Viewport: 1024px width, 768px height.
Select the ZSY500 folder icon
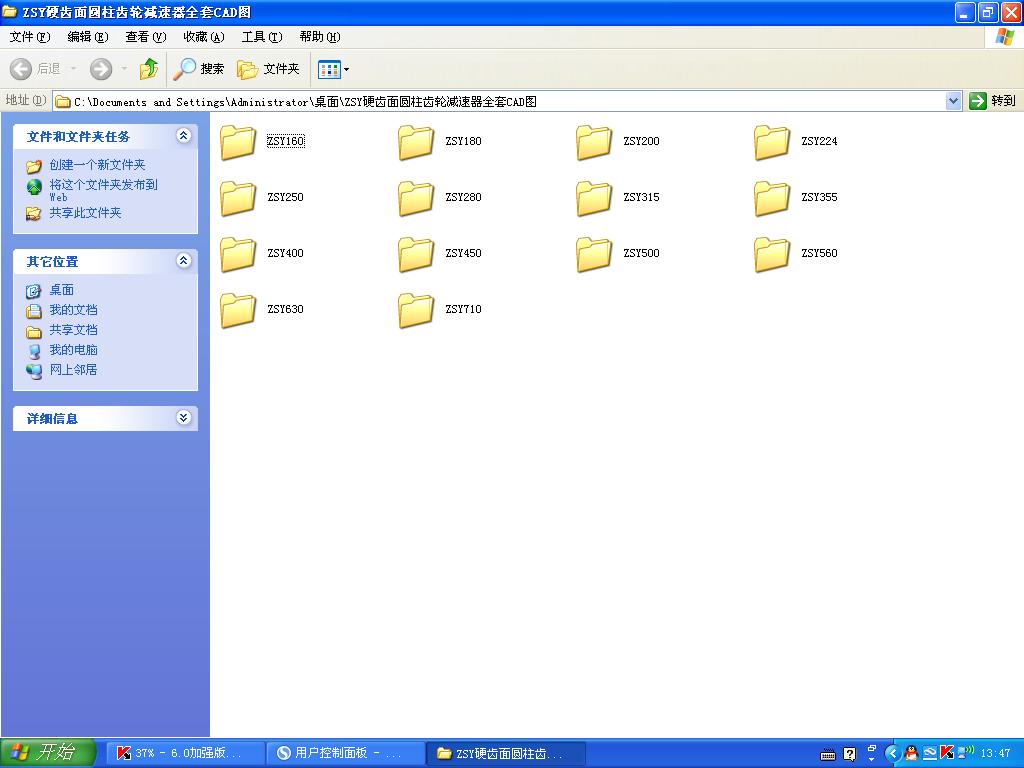594,254
